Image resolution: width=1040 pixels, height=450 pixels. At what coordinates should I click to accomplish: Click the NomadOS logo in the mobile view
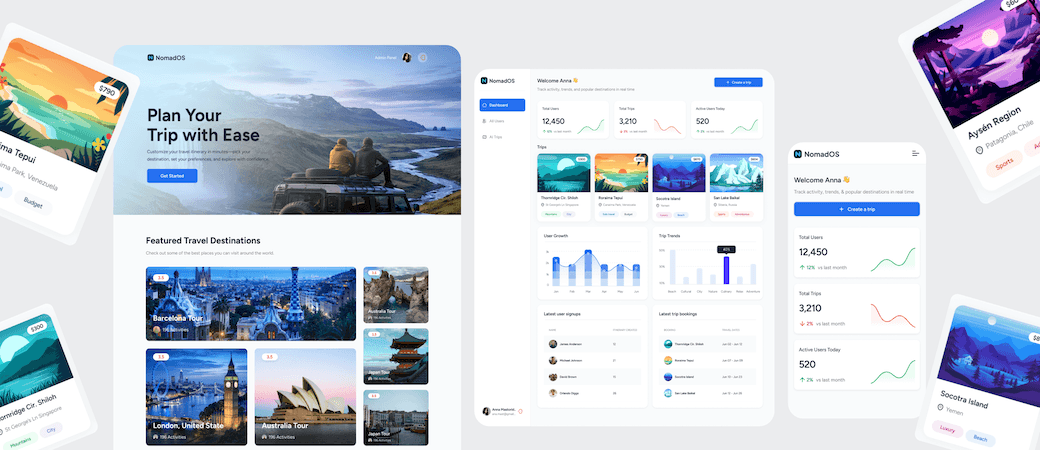click(816, 154)
